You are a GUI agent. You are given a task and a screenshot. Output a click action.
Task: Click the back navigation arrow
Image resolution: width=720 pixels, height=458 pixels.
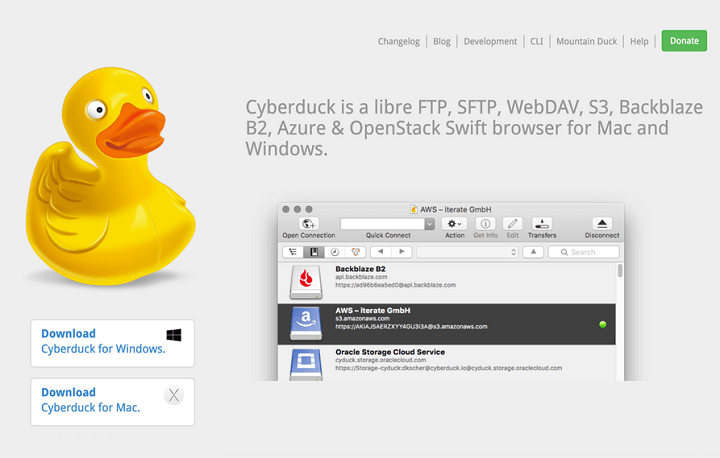click(381, 252)
